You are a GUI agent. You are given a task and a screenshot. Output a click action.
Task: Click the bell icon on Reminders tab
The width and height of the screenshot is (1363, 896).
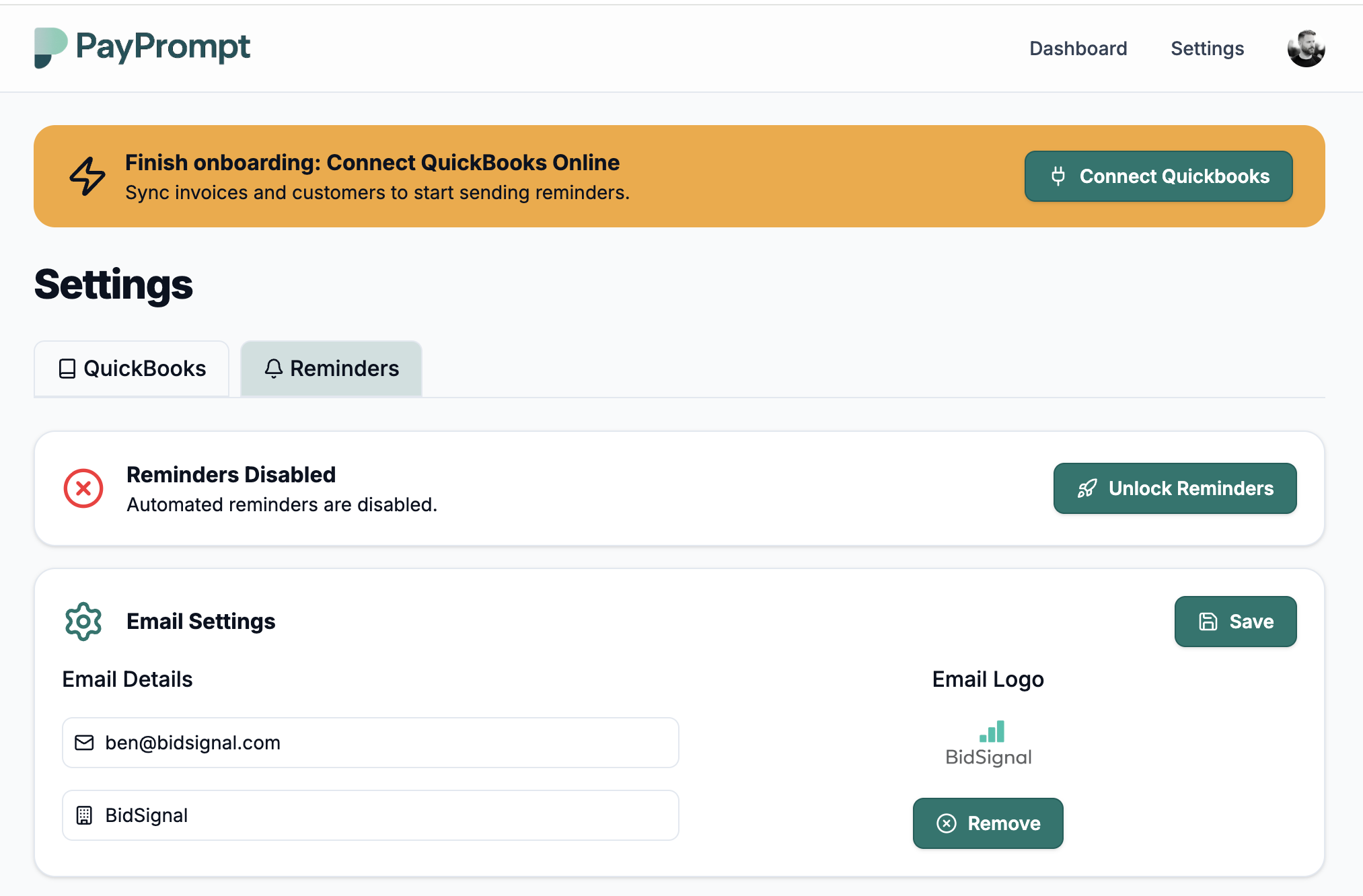pyautogui.click(x=273, y=369)
